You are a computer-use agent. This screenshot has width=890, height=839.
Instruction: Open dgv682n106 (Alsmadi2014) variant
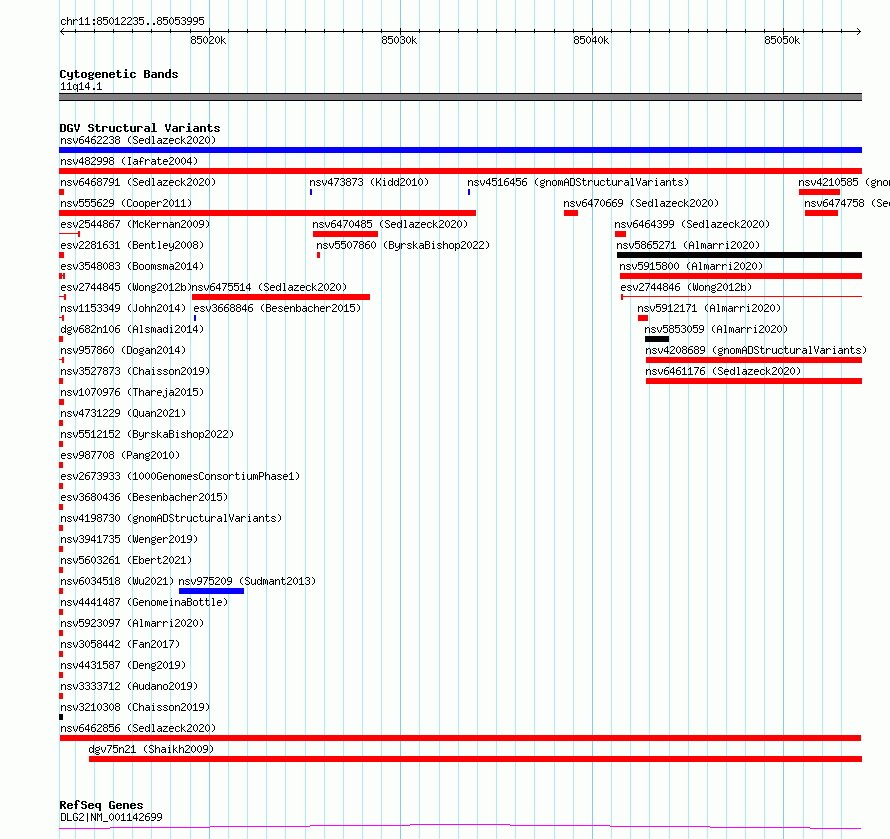click(132, 329)
